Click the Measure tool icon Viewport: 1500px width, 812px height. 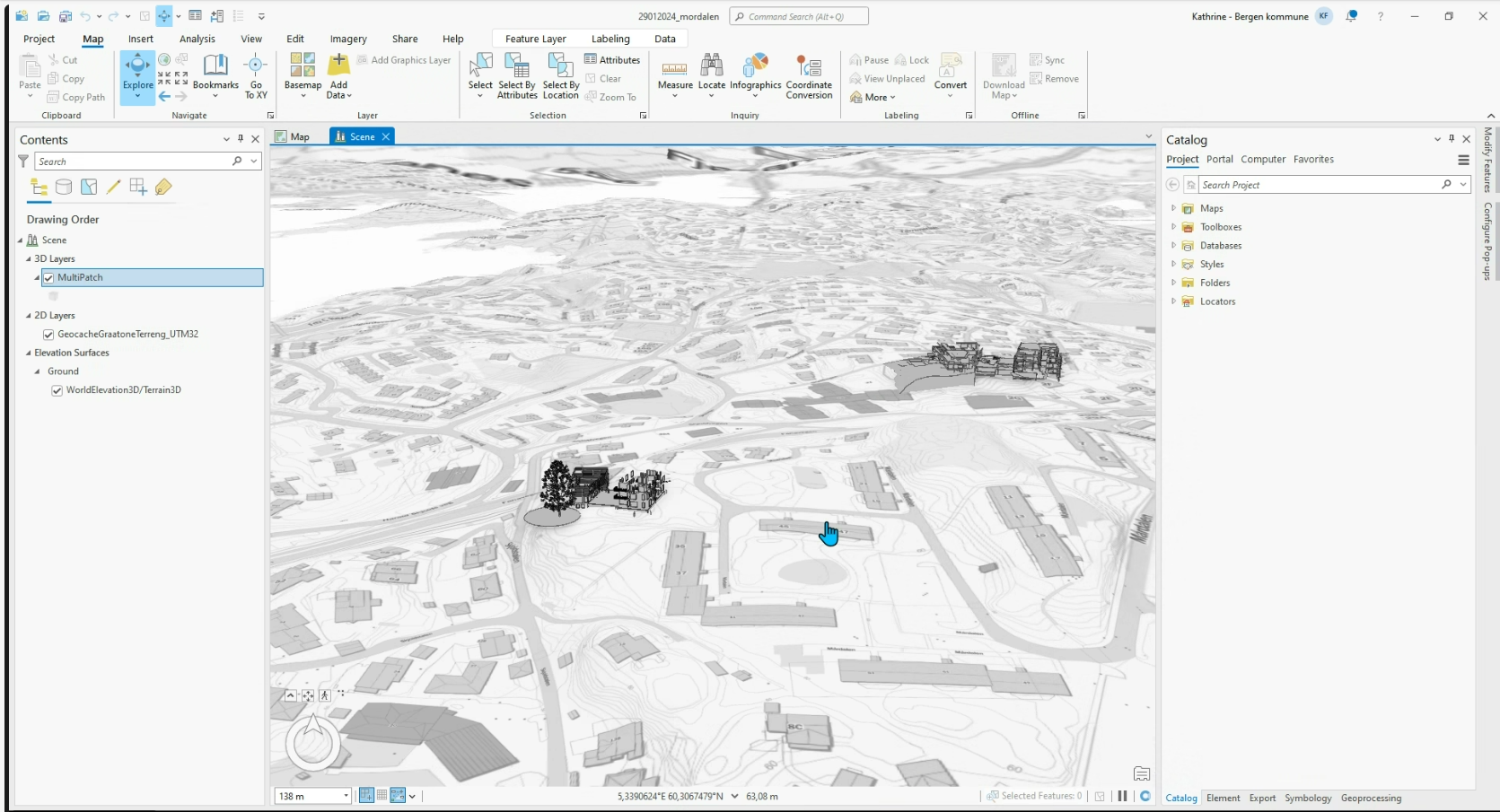(674, 67)
